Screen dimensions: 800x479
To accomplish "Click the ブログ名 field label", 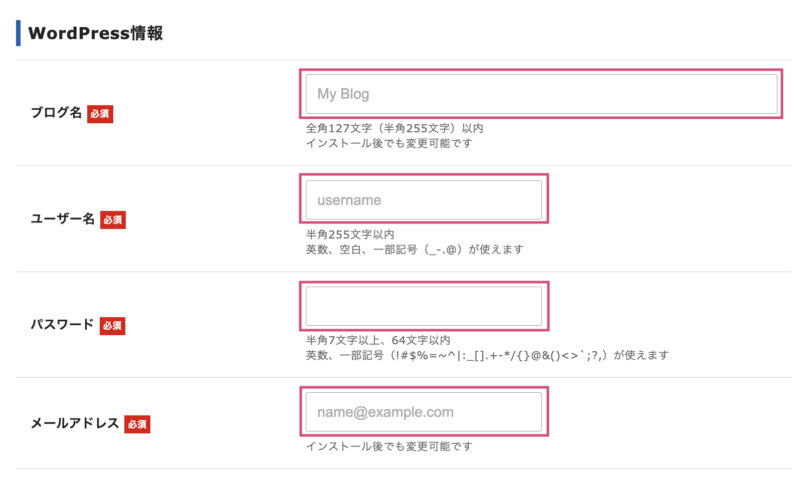I will coord(56,113).
